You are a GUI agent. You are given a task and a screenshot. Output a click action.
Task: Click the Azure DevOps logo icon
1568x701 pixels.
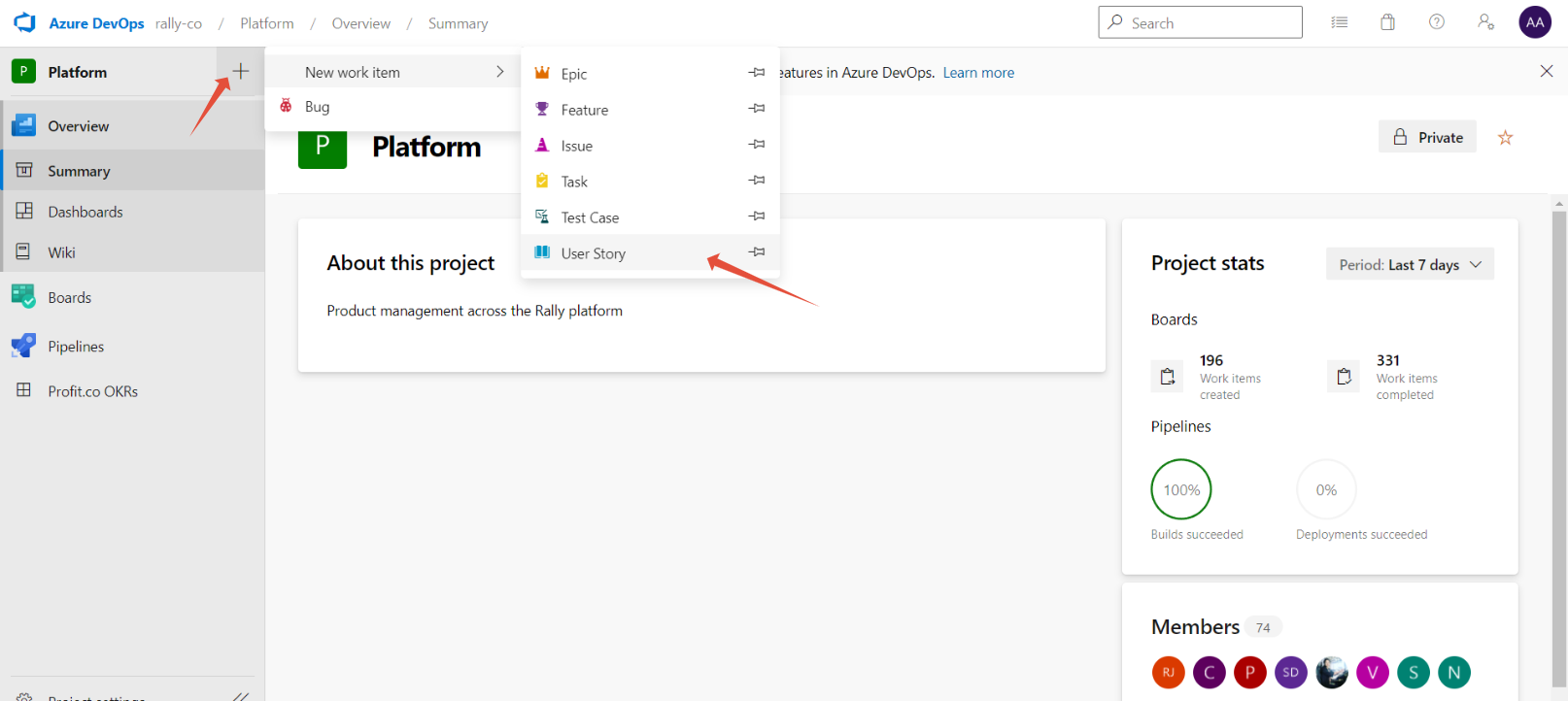tap(24, 22)
